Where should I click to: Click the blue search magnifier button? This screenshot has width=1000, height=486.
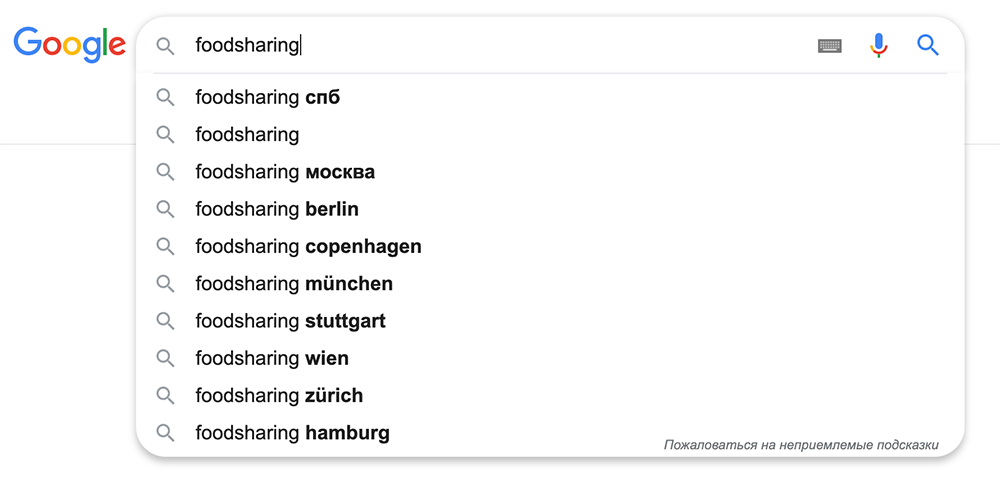click(x=928, y=45)
